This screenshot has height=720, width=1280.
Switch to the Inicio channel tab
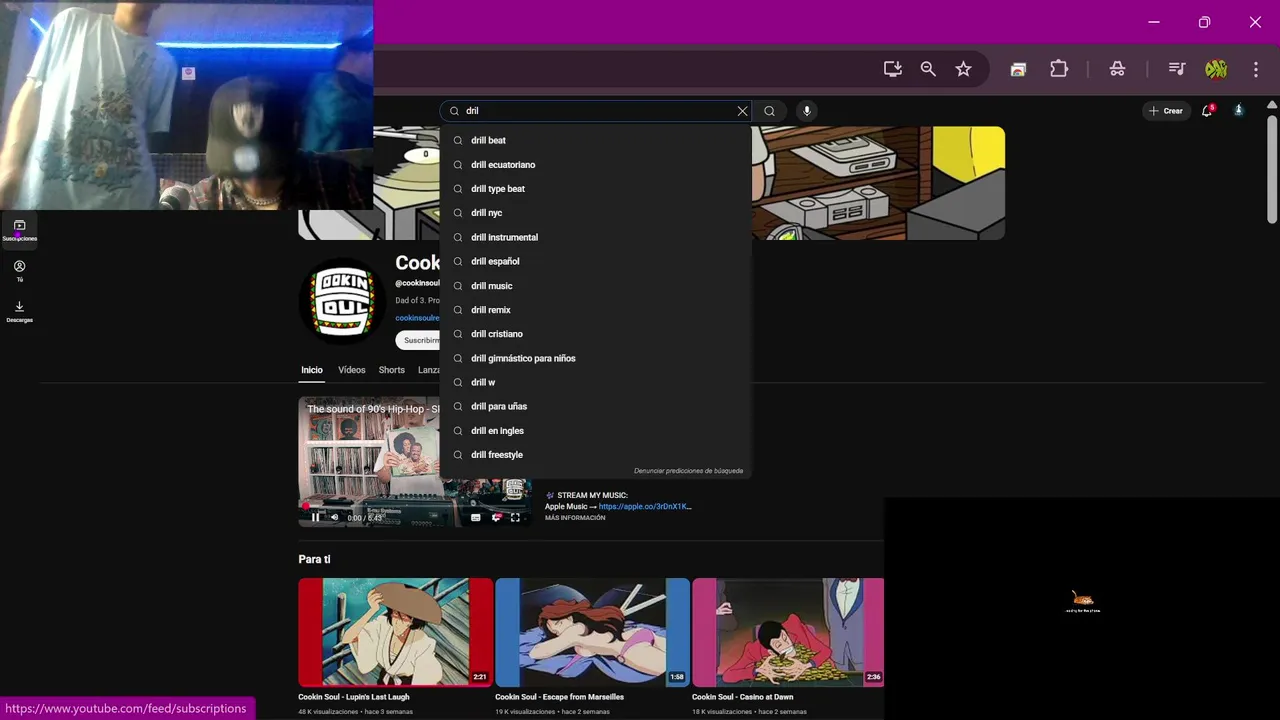click(312, 370)
